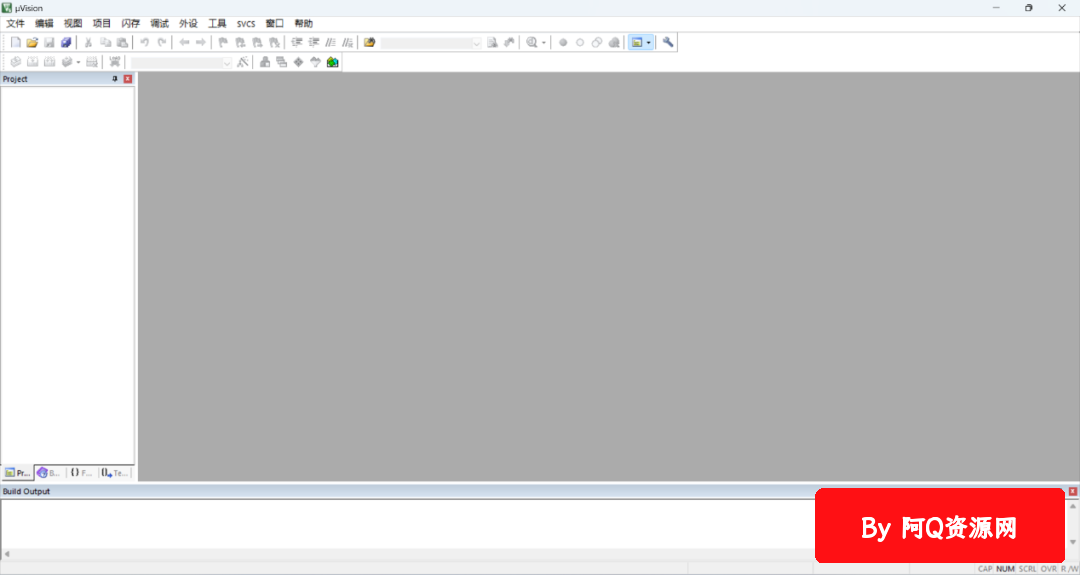Click the Save All icon
The image size is (1080, 575).
tap(66, 43)
